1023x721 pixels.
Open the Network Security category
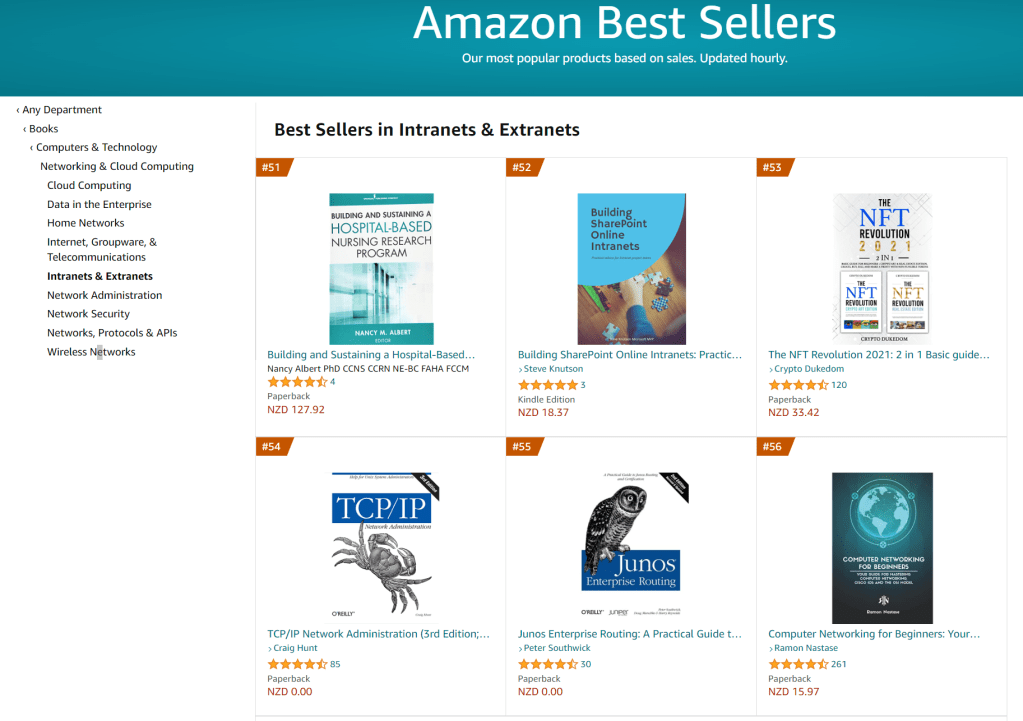(x=88, y=314)
